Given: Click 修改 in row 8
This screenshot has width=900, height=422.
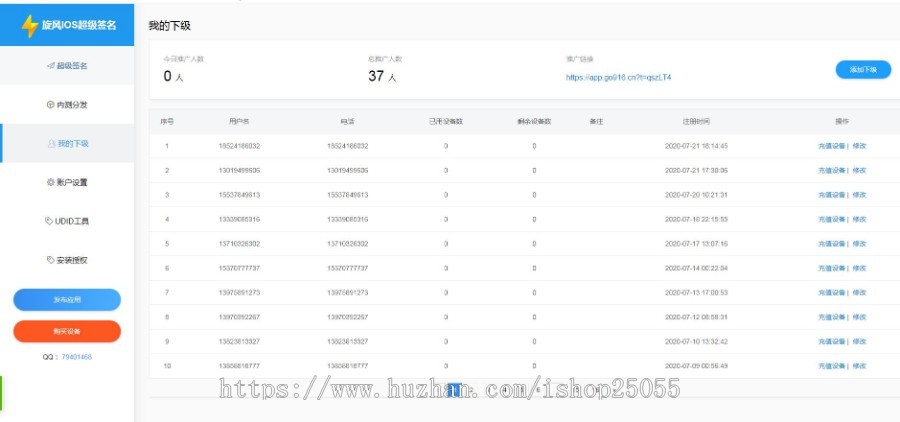Looking at the screenshot, I should coord(859,317).
